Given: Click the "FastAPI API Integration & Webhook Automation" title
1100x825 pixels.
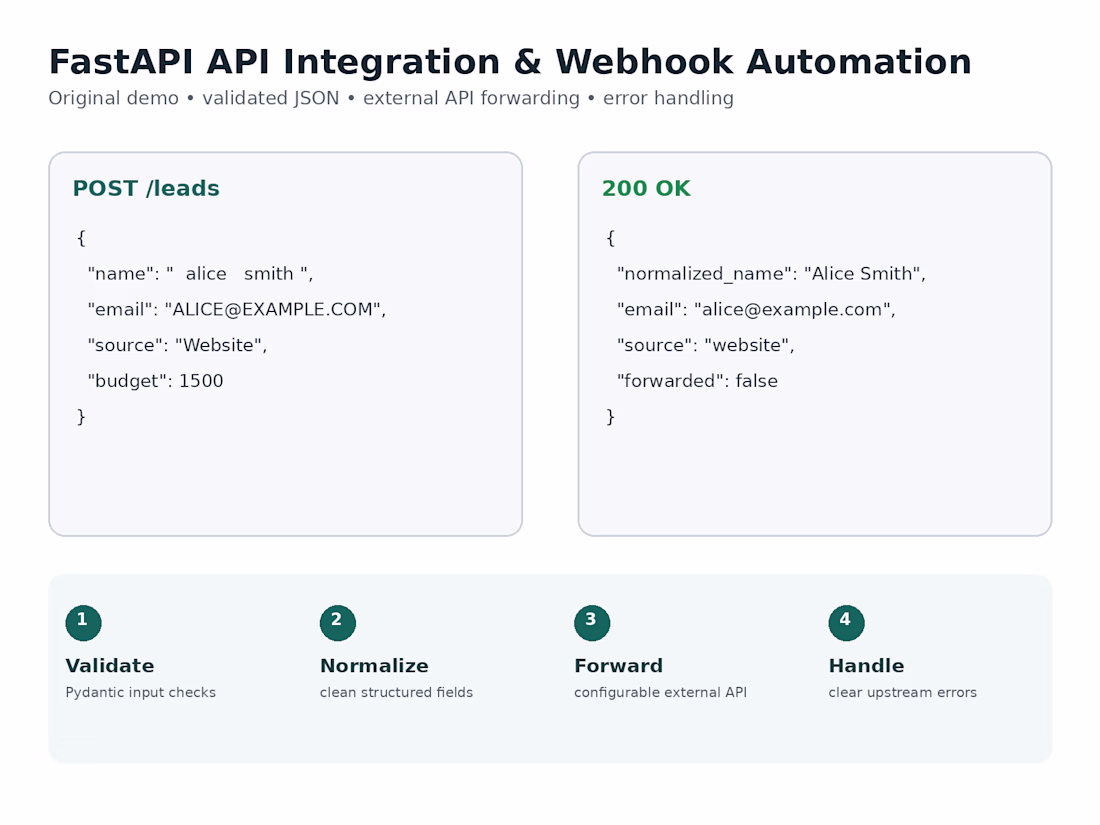Looking at the screenshot, I should pyautogui.click(x=510, y=62).
